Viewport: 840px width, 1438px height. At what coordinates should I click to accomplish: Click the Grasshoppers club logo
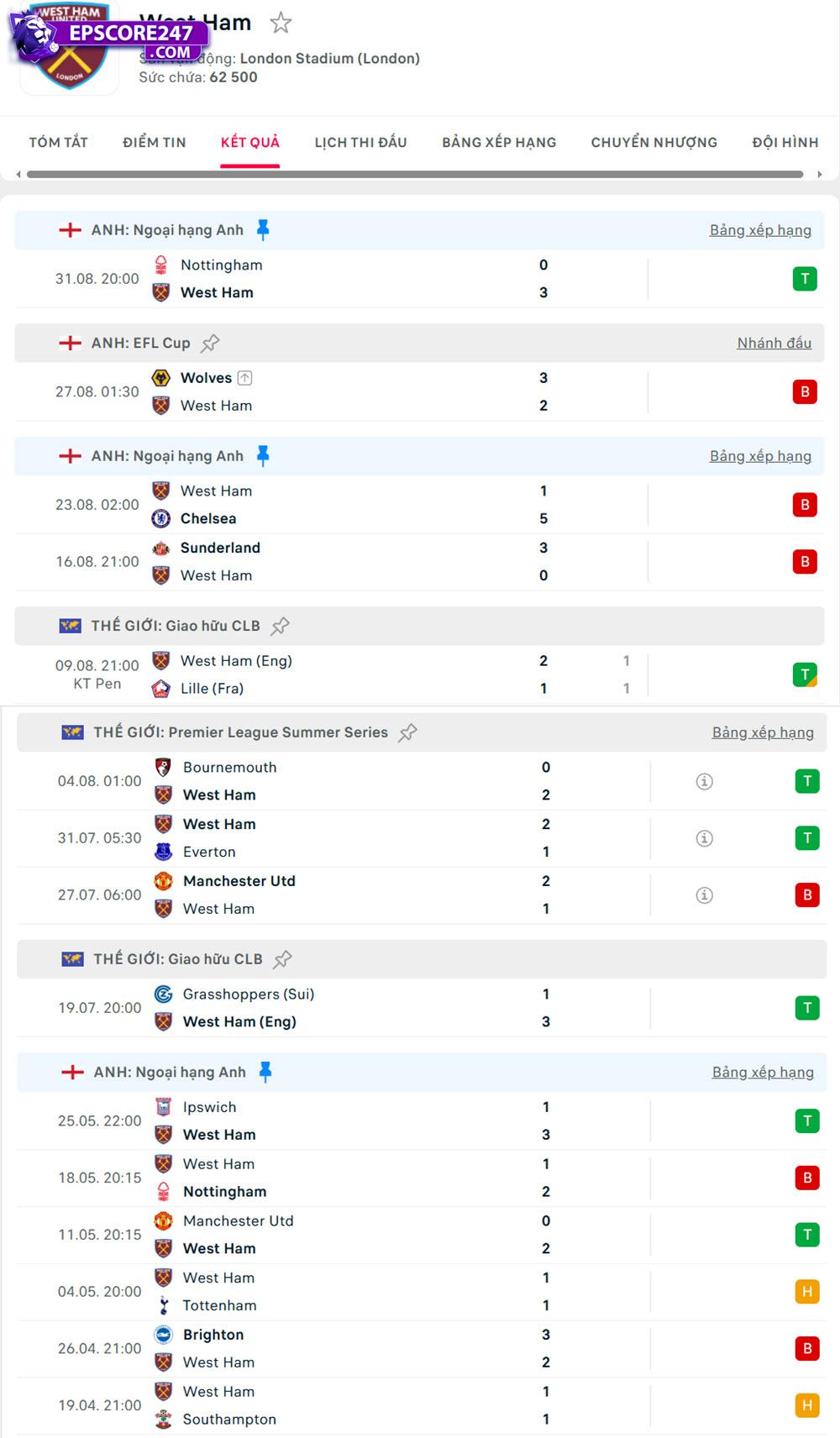[x=164, y=995]
